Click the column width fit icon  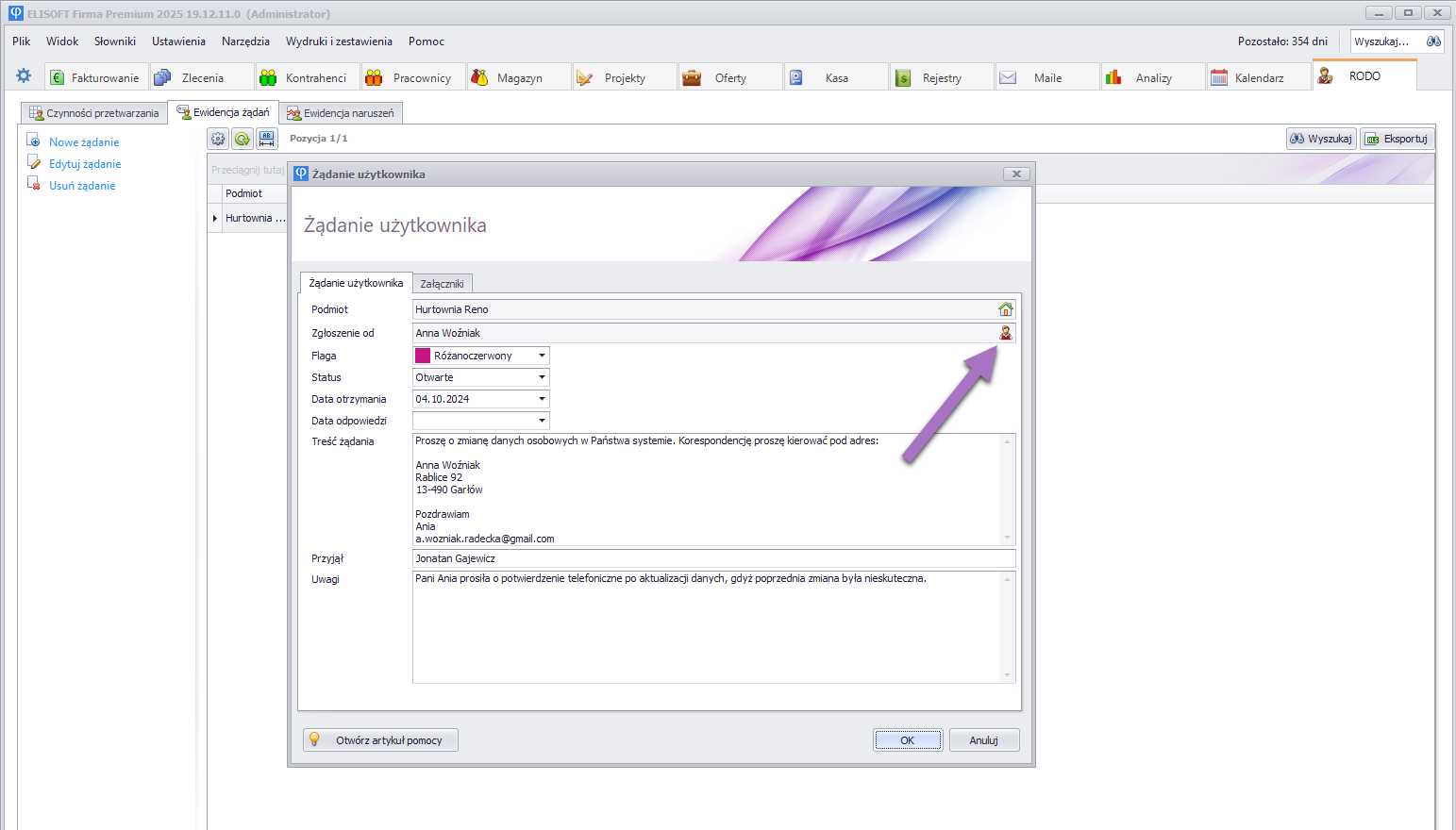point(267,139)
